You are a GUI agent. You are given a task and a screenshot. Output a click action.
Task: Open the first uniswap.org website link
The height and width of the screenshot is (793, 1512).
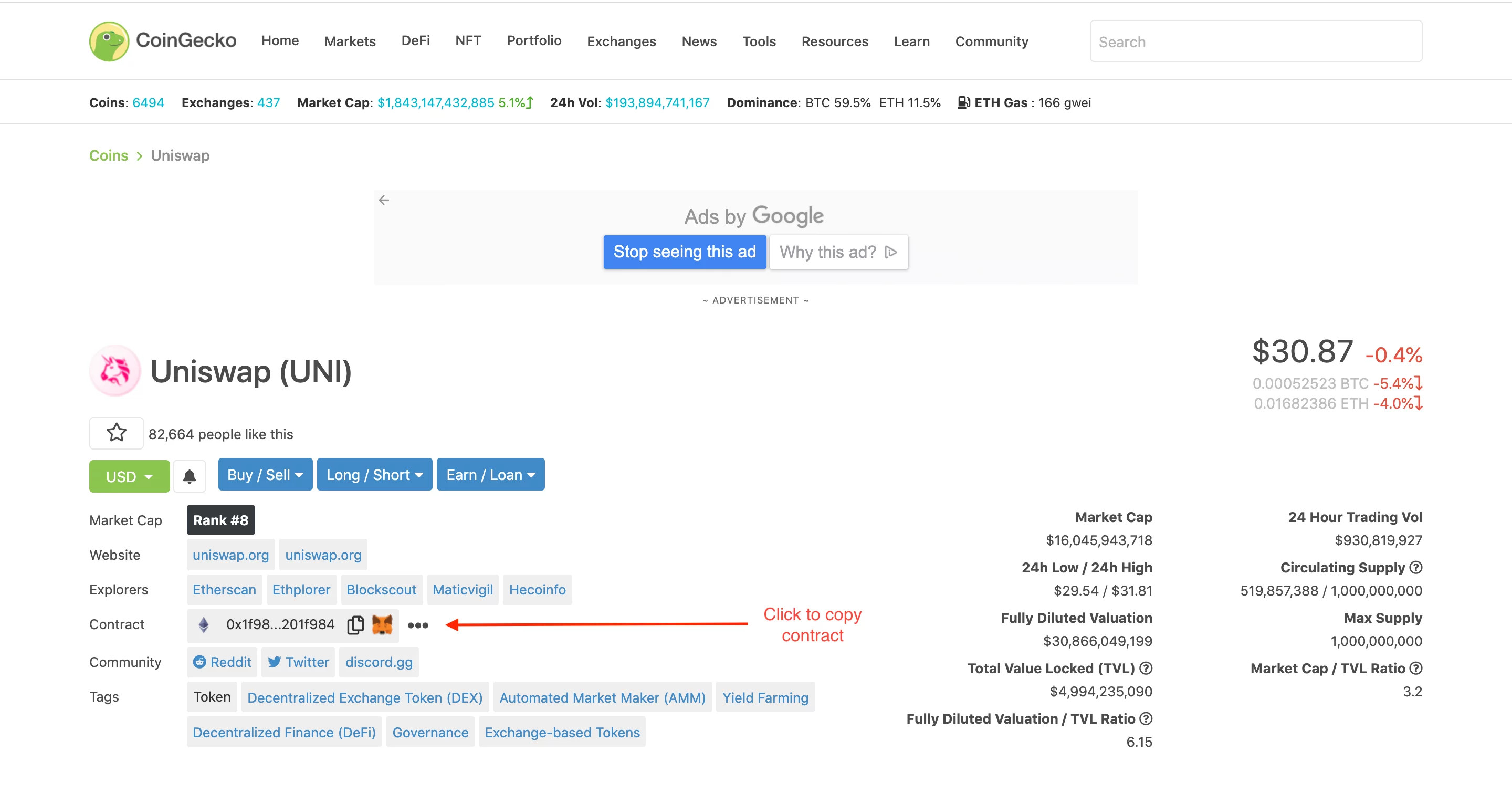[x=230, y=555]
